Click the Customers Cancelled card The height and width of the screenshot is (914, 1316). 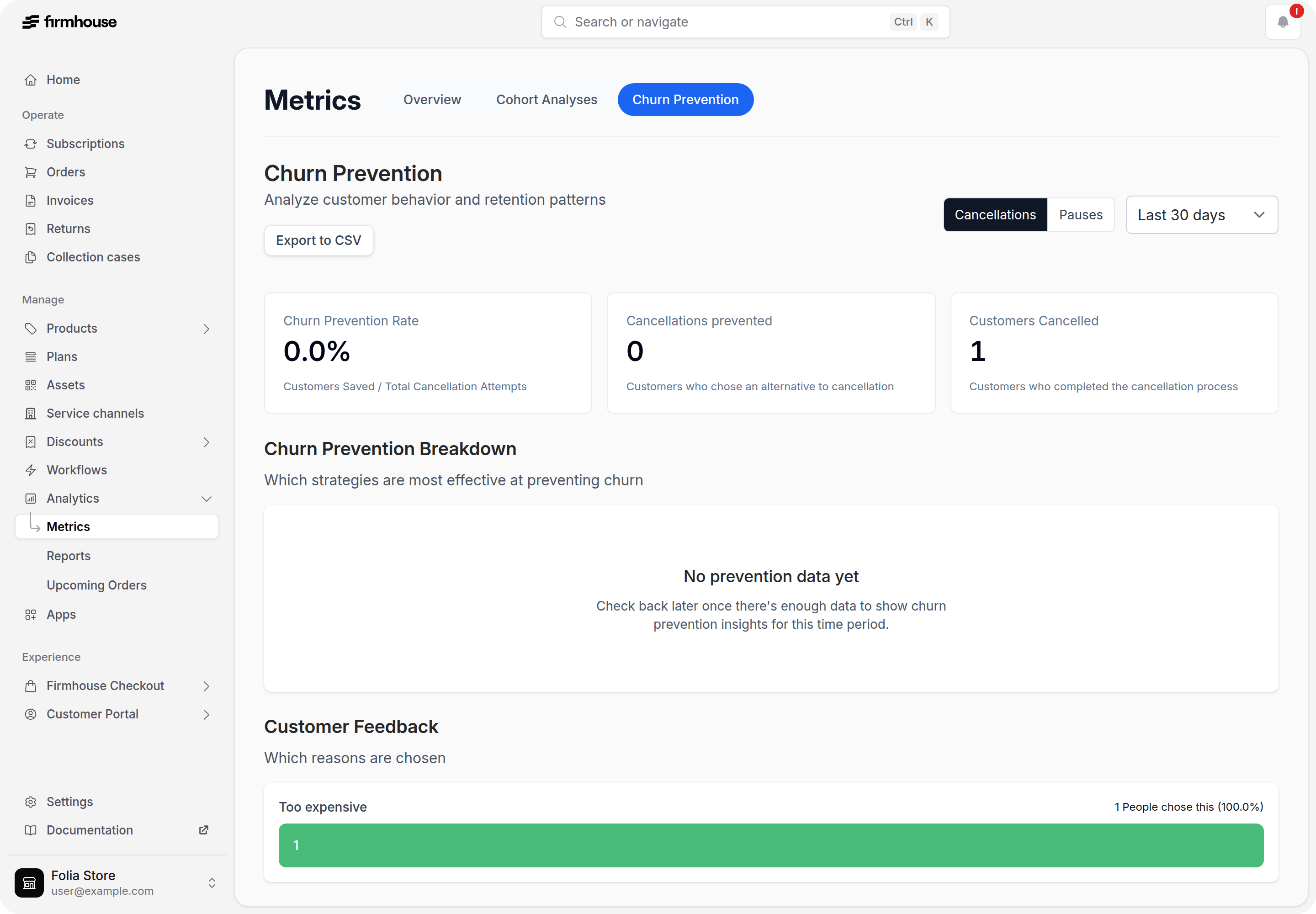(x=1114, y=353)
